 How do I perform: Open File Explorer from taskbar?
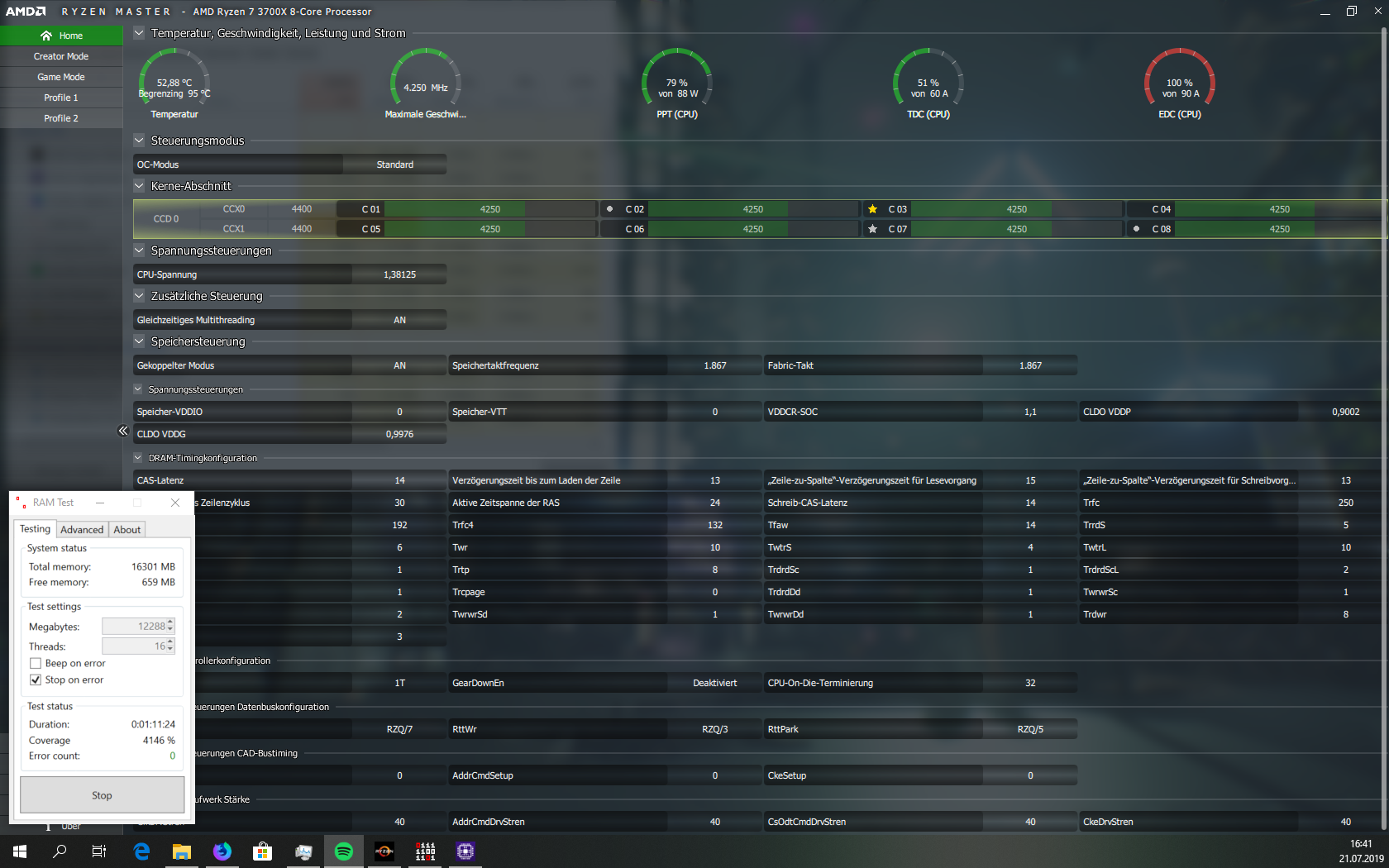(182, 851)
